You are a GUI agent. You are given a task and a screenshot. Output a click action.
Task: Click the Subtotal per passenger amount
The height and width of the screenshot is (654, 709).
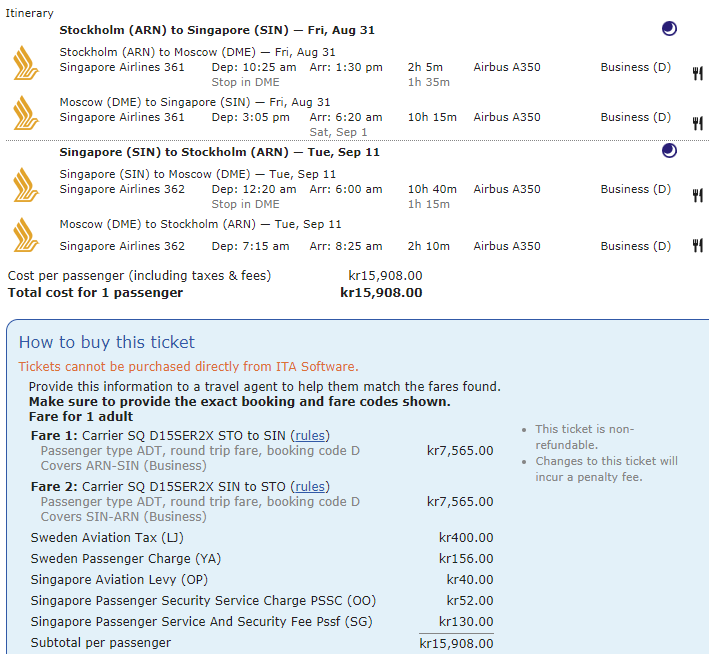[456, 643]
